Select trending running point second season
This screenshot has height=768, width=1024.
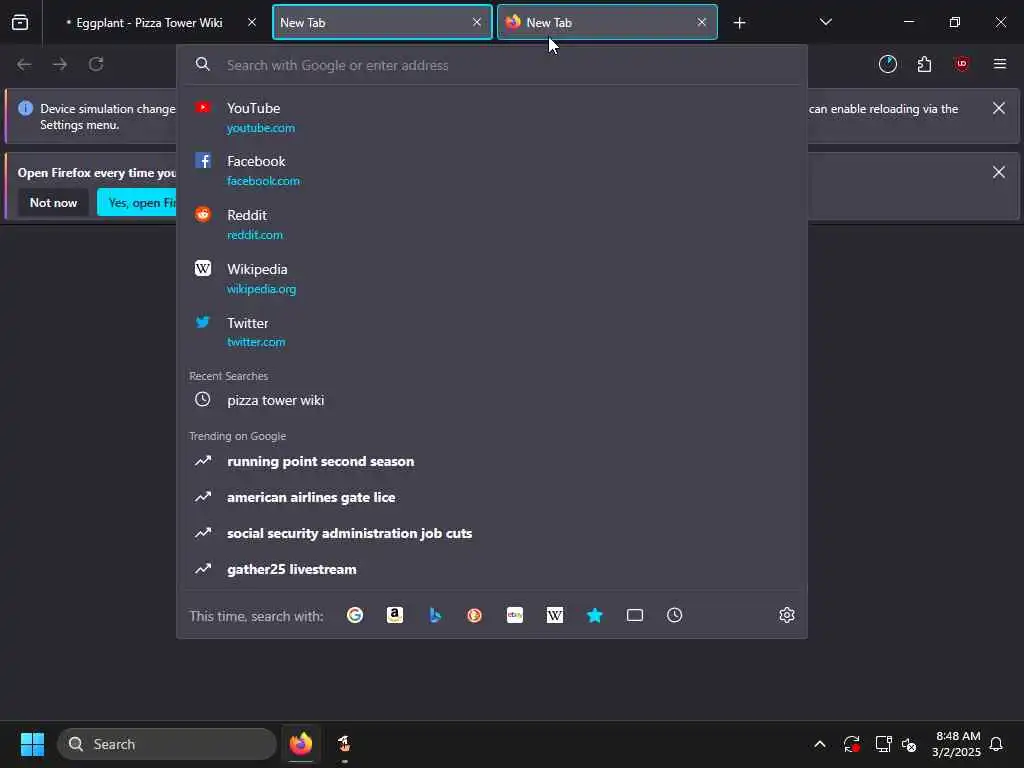click(492, 461)
